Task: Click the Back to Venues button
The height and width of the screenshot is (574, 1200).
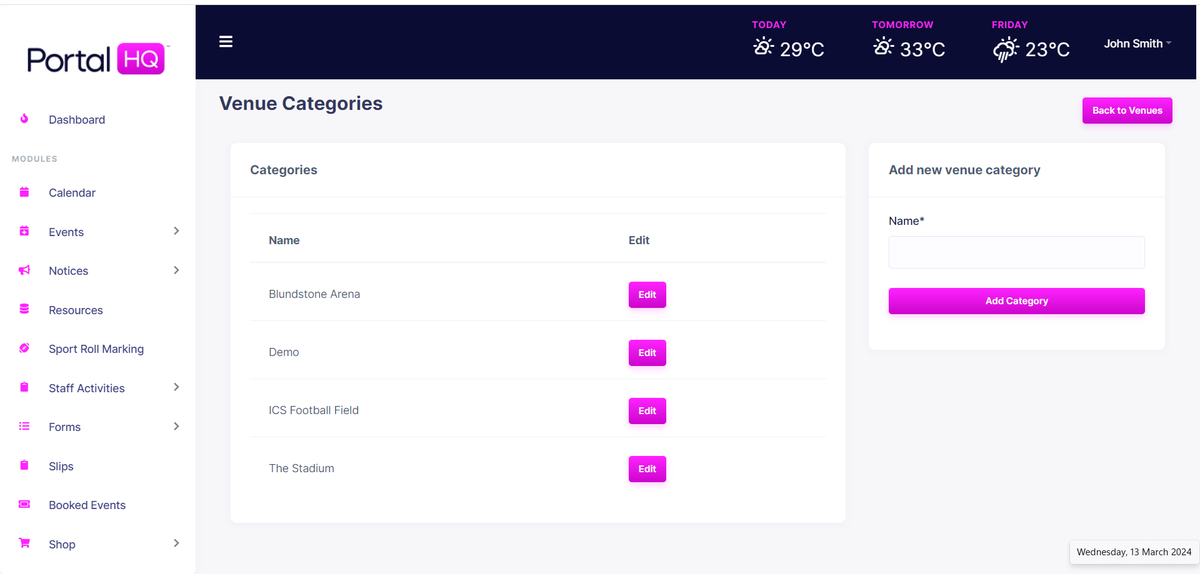Action: tap(1127, 111)
